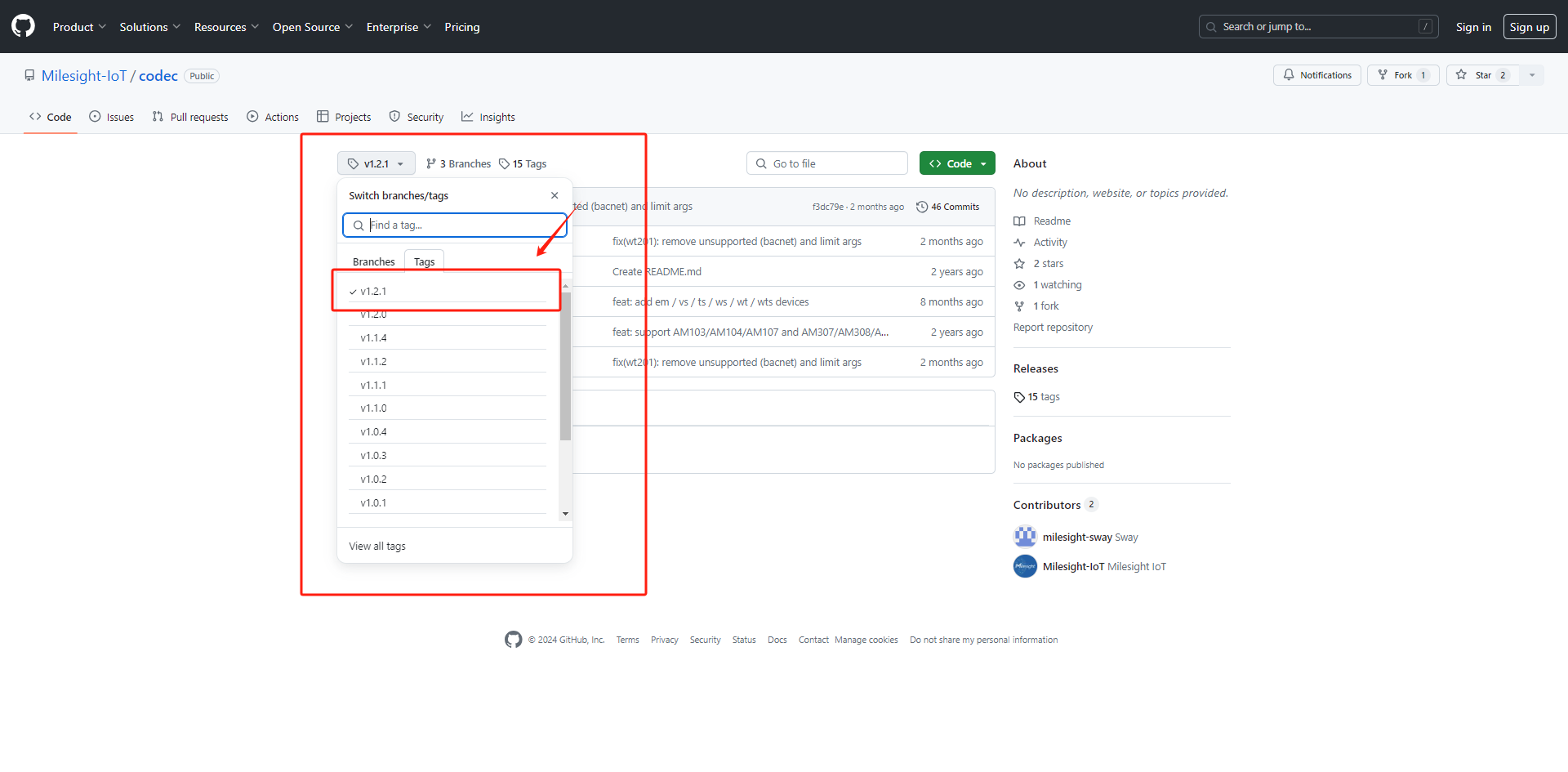Select tag v1.0.2
This screenshot has width=1568, height=772.
pyautogui.click(x=448, y=479)
